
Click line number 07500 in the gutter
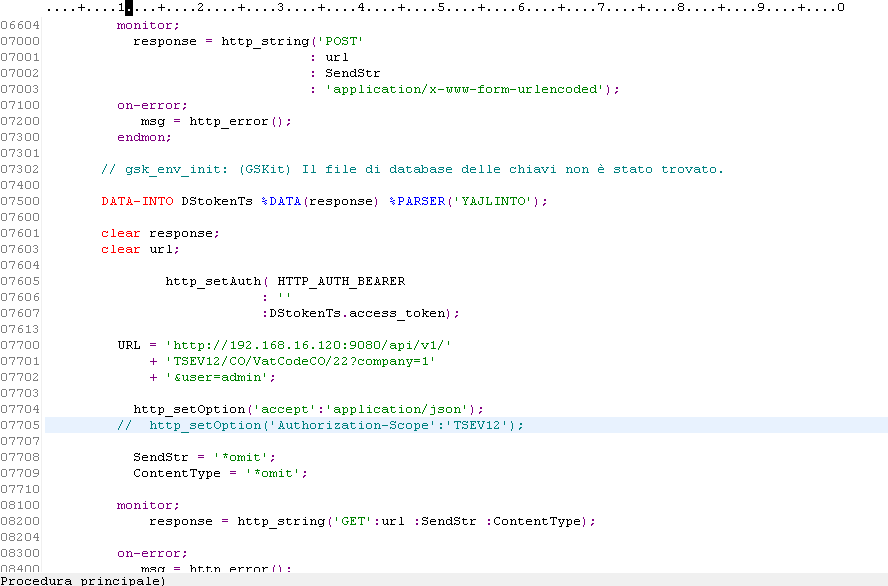tap(19, 201)
